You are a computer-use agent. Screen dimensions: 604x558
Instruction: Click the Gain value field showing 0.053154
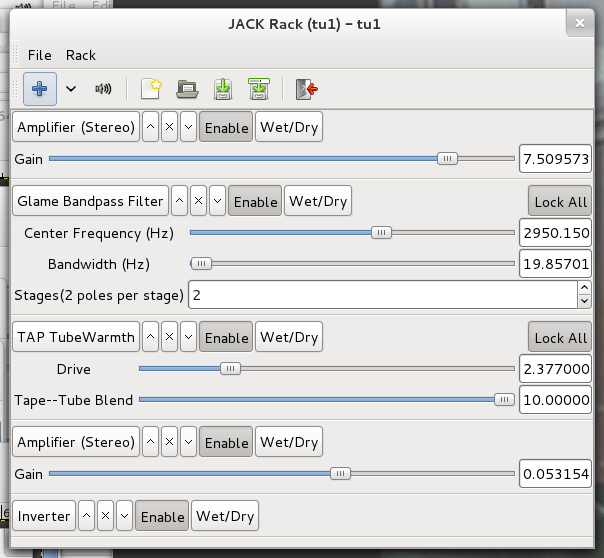click(555, 473)
